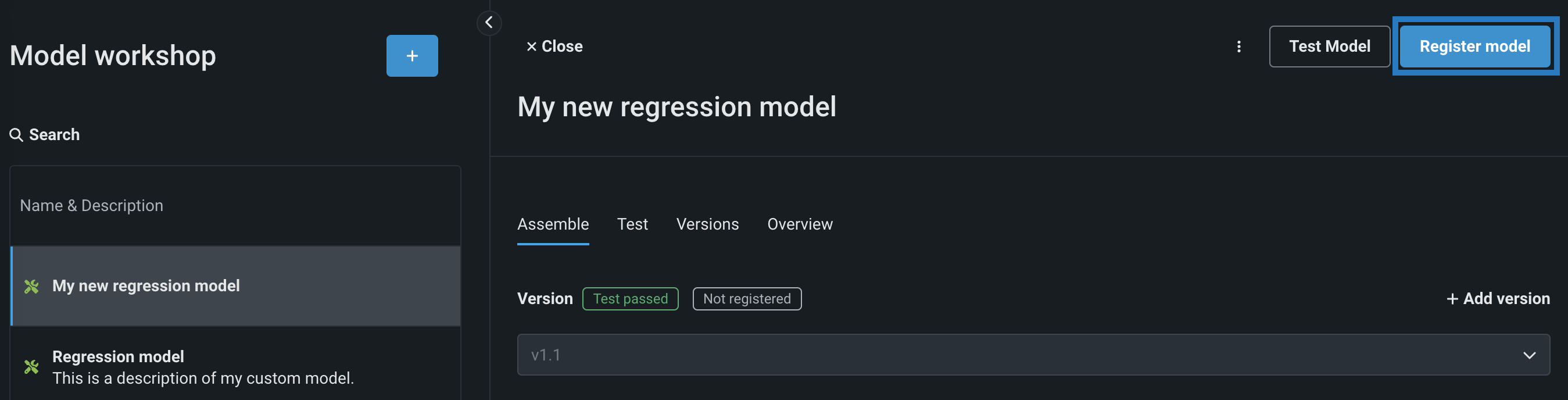This screenshot has height=400, width=1568.
Task: Select the Assemble tab
Action: coord(553,224)
